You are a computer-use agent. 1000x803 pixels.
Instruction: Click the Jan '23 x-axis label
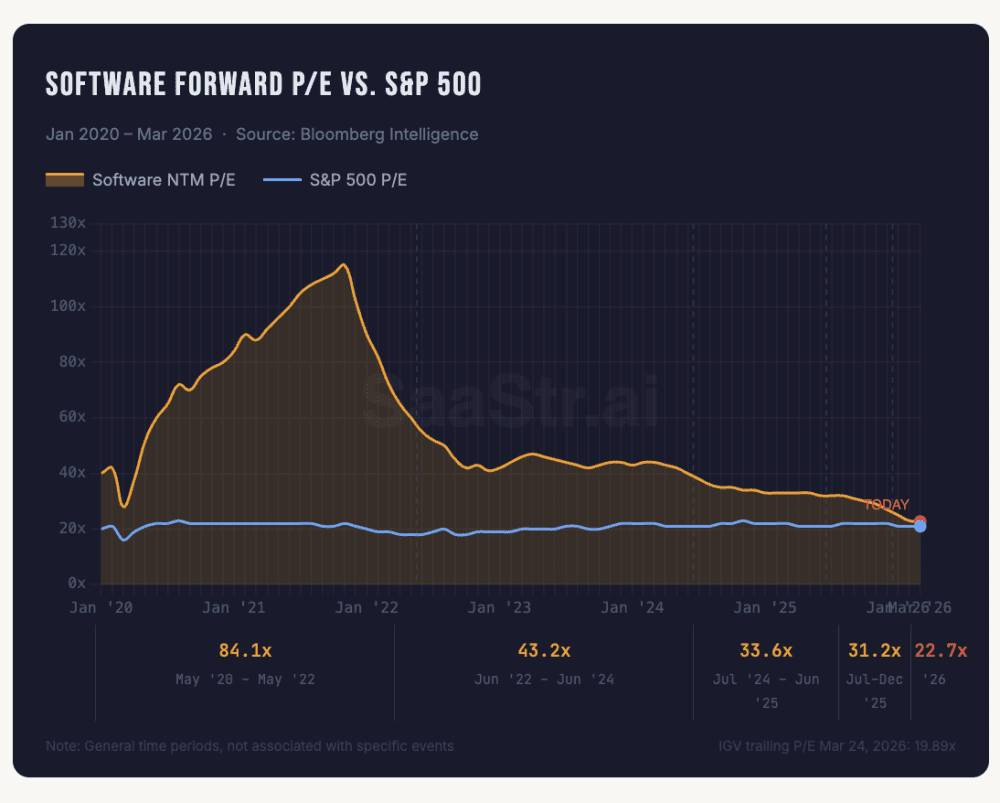pyautogui.click(x=499, y=608)
